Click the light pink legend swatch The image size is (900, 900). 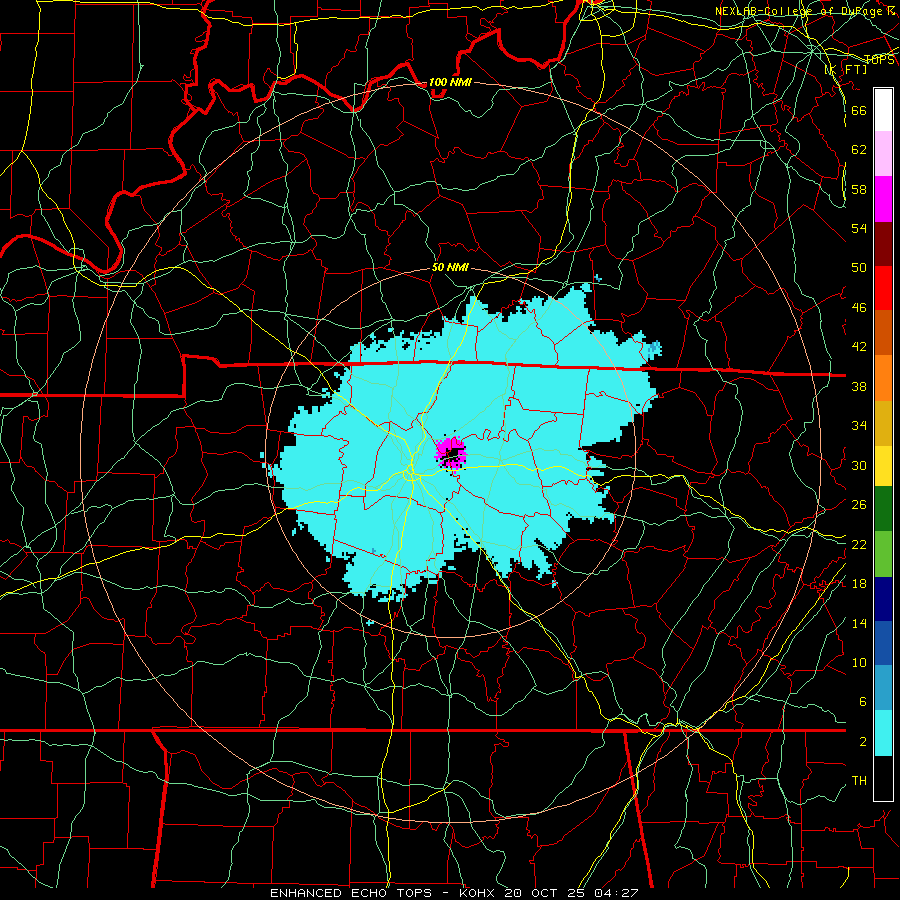[883, 154]
